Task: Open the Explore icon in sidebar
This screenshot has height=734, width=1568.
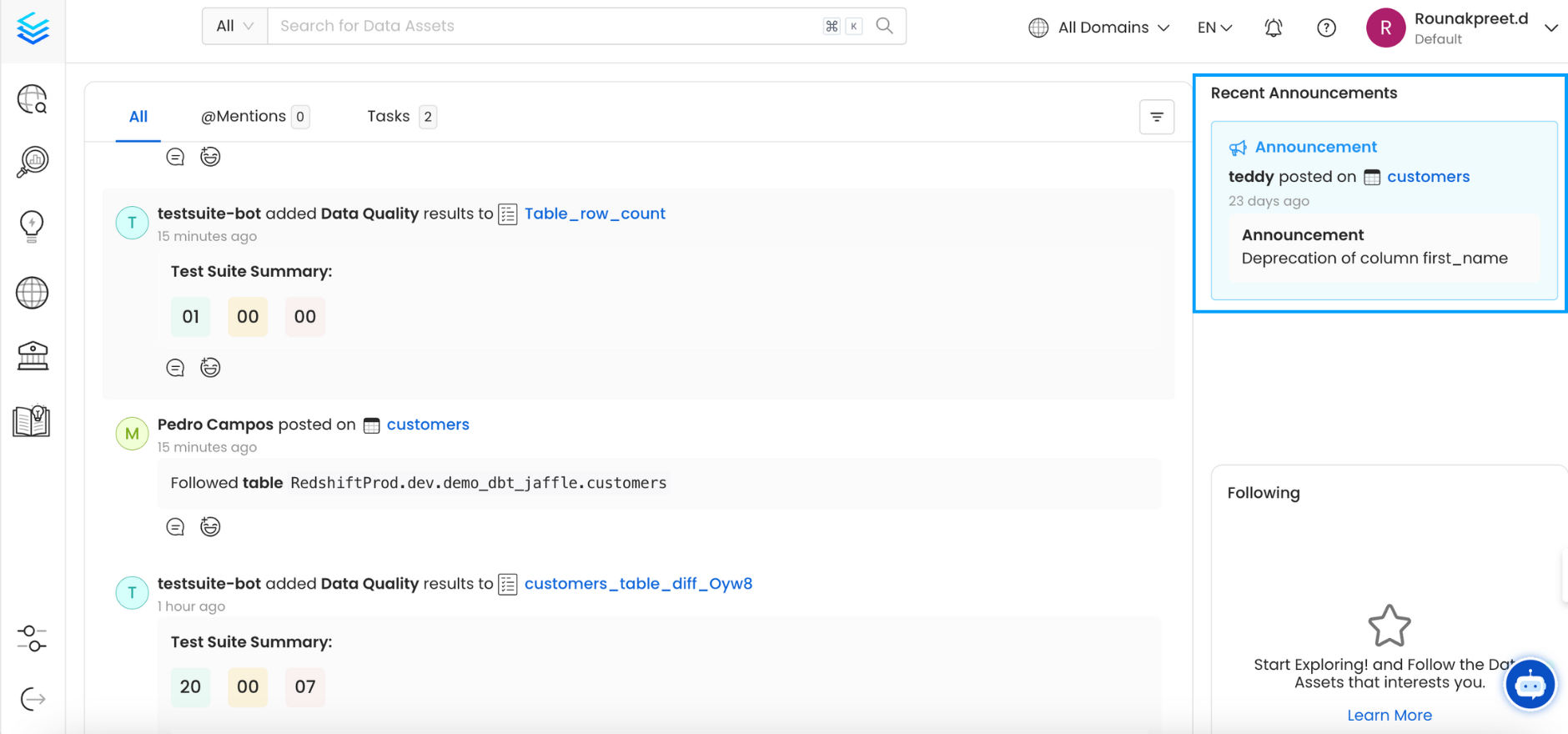Action: (33, 99)
